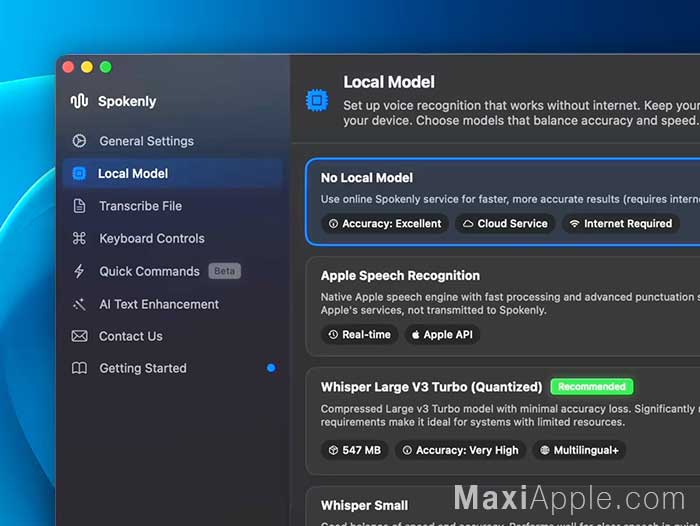Click the Multilingual+ tag text

(x=586, y=450)
